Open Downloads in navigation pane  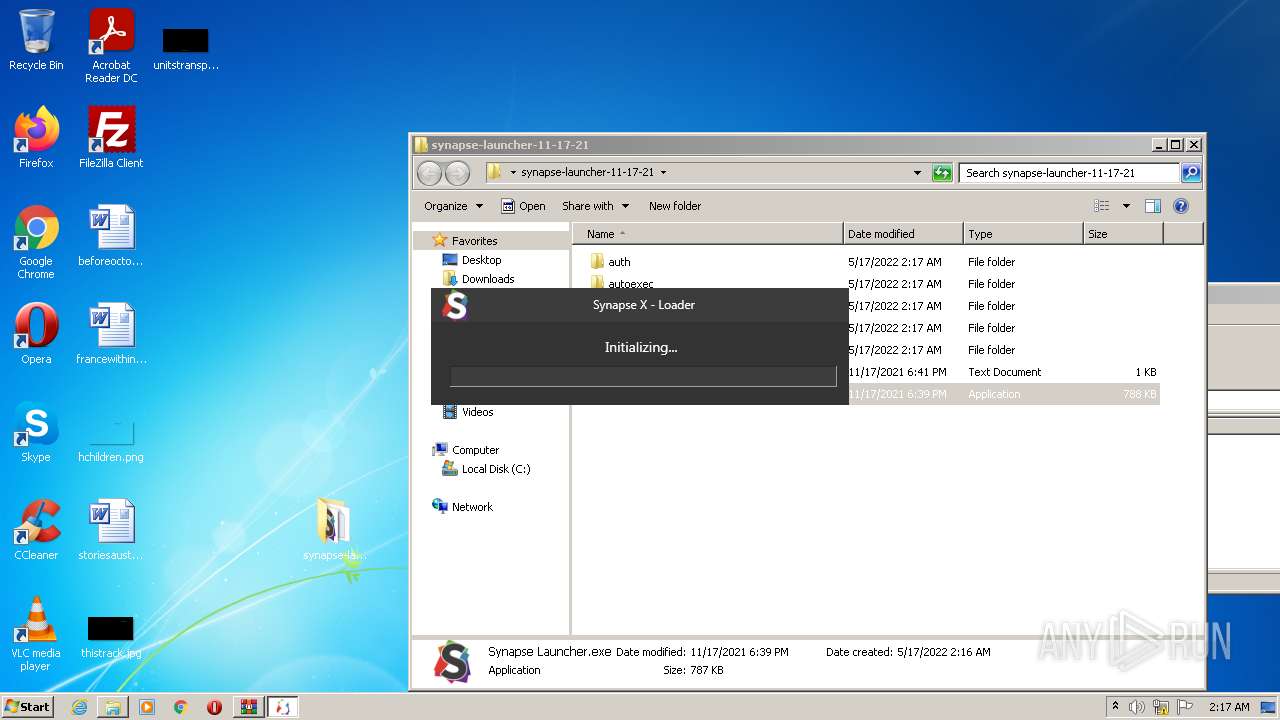(488, 279)
